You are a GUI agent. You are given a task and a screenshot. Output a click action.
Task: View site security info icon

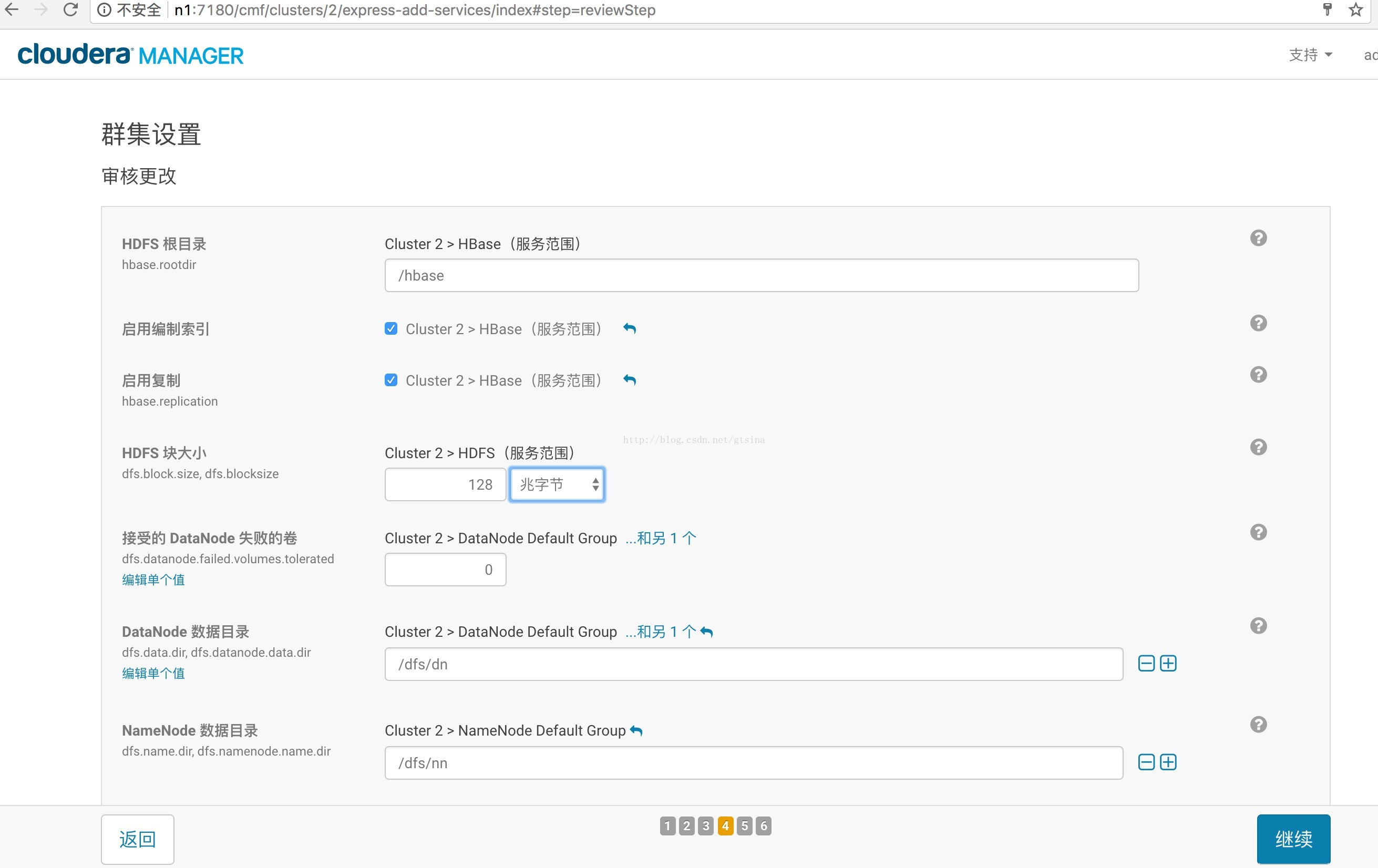tap(104, 10)
